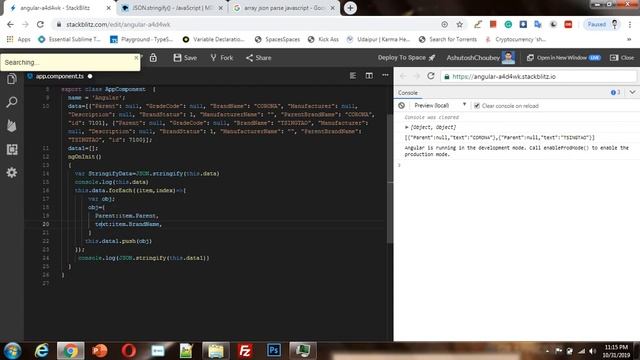The width and height of the screenshot is (640, 360).
Task: Fork the project
Action: pyautogui.click(x=222, y=58)
